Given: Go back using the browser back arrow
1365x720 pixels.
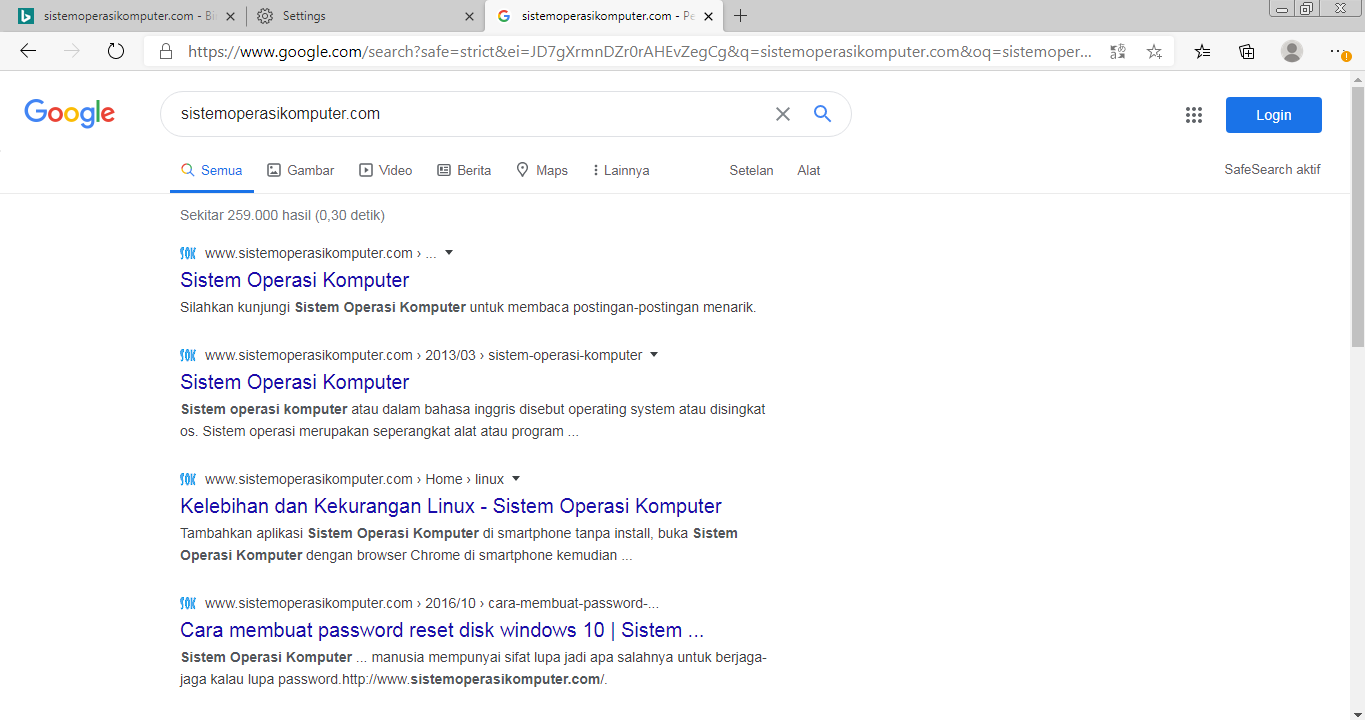Looking at the screenshot, I should pyautogui.click(x=28, y=52).
